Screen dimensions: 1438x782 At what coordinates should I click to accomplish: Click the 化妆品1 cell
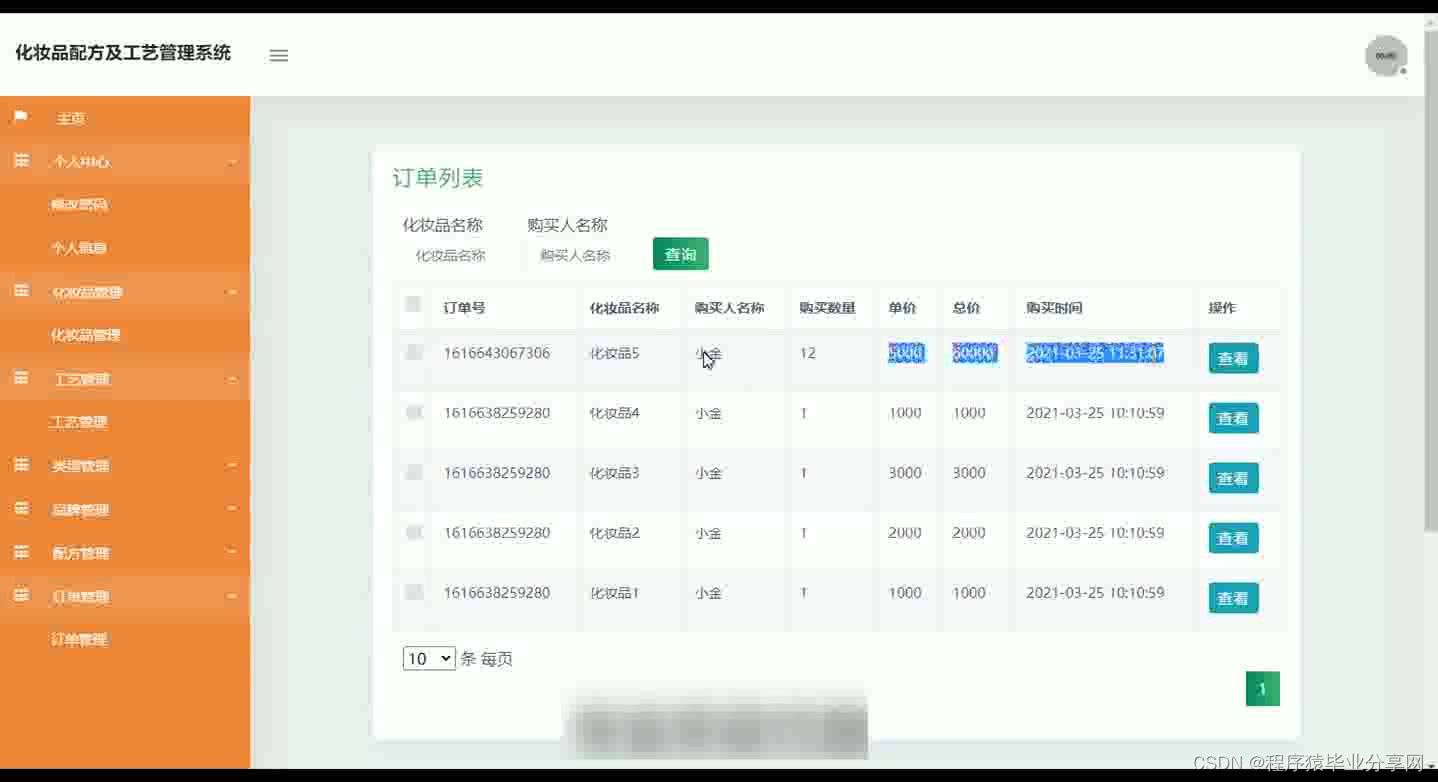coord(615,593)
